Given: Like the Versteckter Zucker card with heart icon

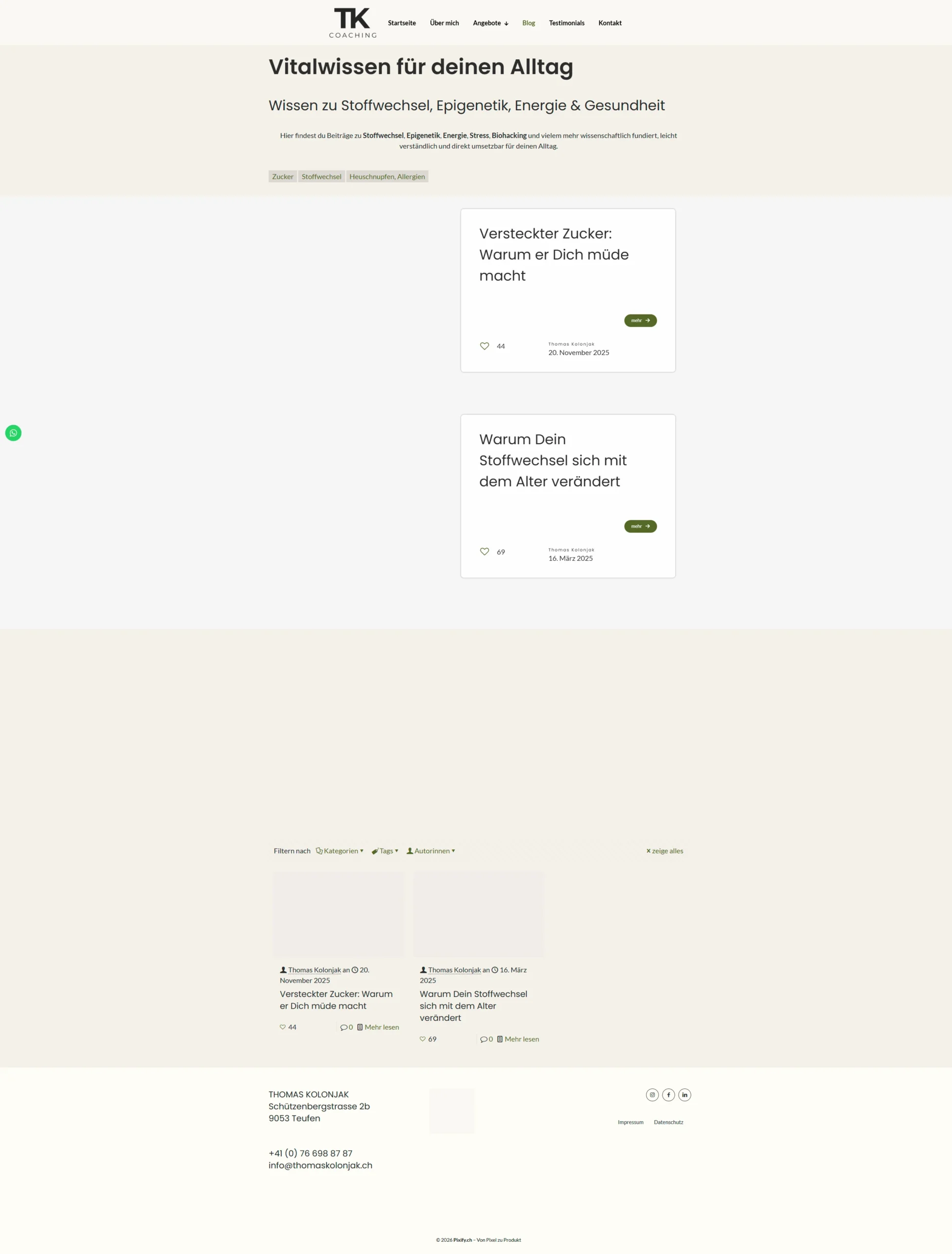Looking at the screenshot, I should [x=484, y=346].
